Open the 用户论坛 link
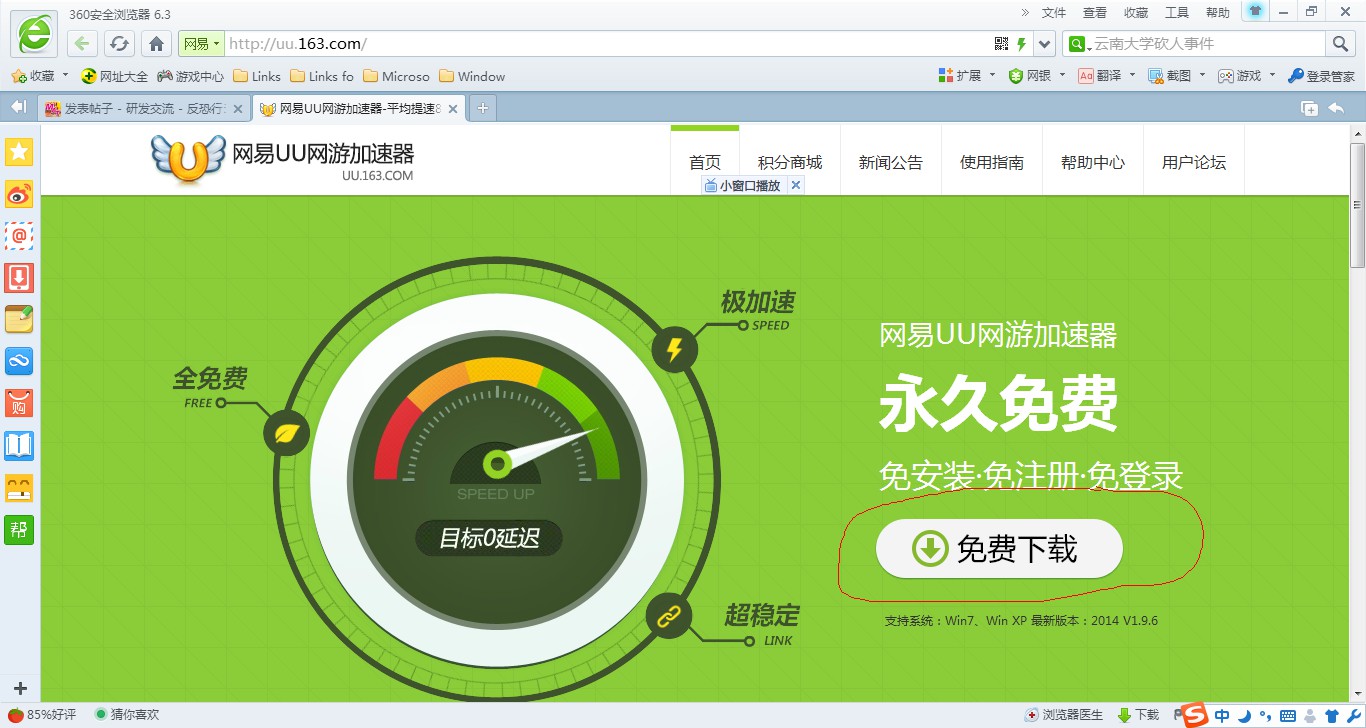Screen dimensions: 1366x728 pos(1194,162)
